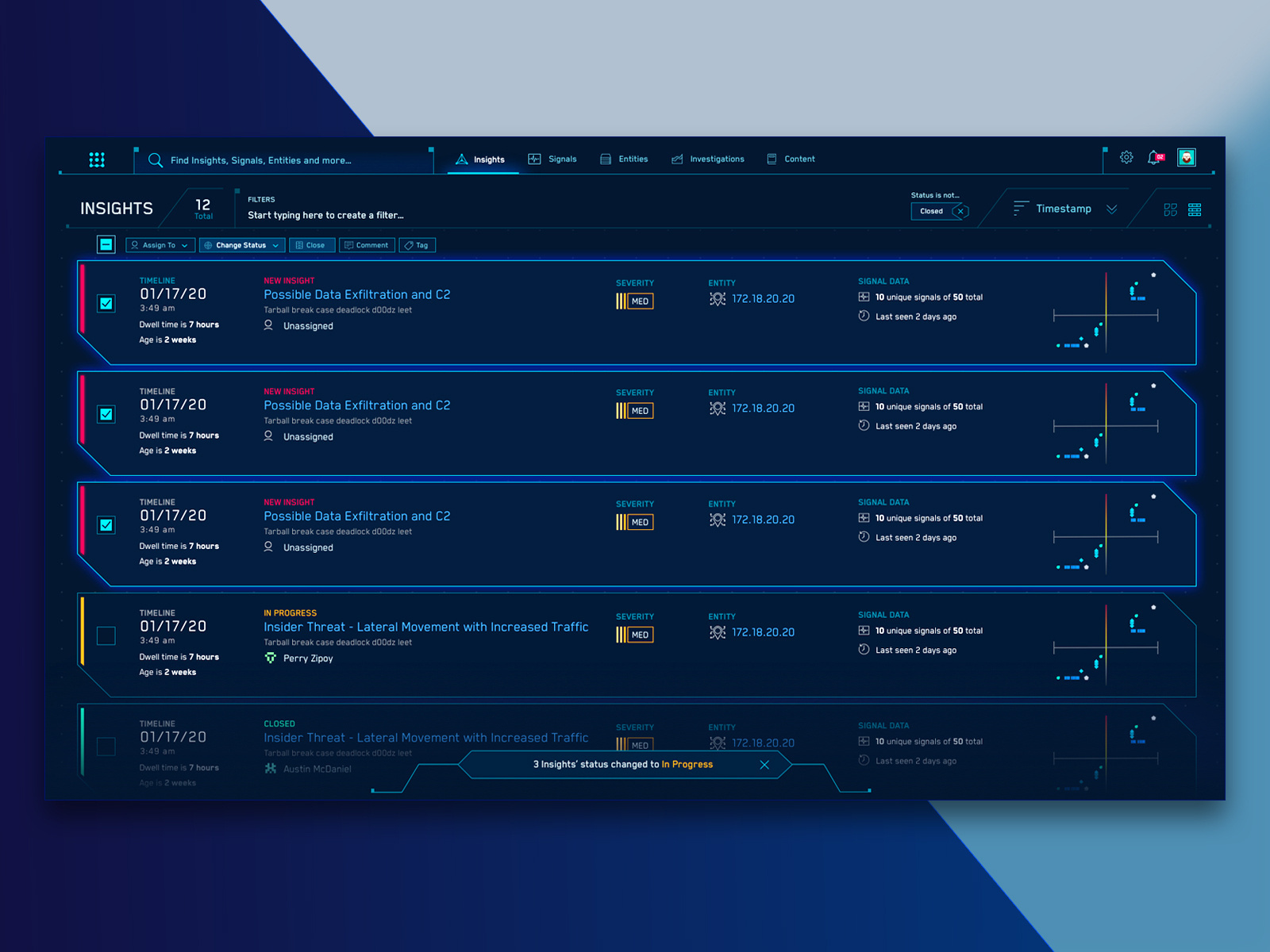Open the Possible Data Exfiltration and C2 insight
The height and width of the screenshot is (952, 1270).
coord(357,294)
